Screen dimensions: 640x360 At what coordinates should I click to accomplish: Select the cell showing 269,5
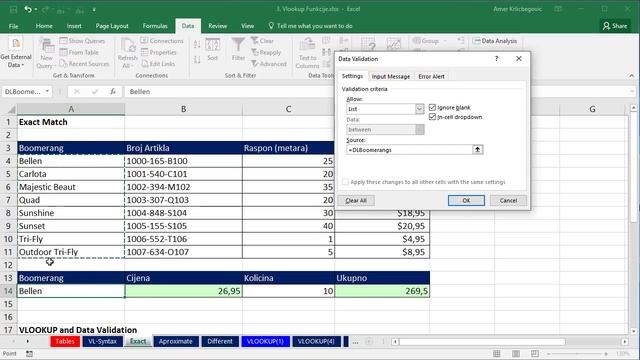tap(382, 291)
